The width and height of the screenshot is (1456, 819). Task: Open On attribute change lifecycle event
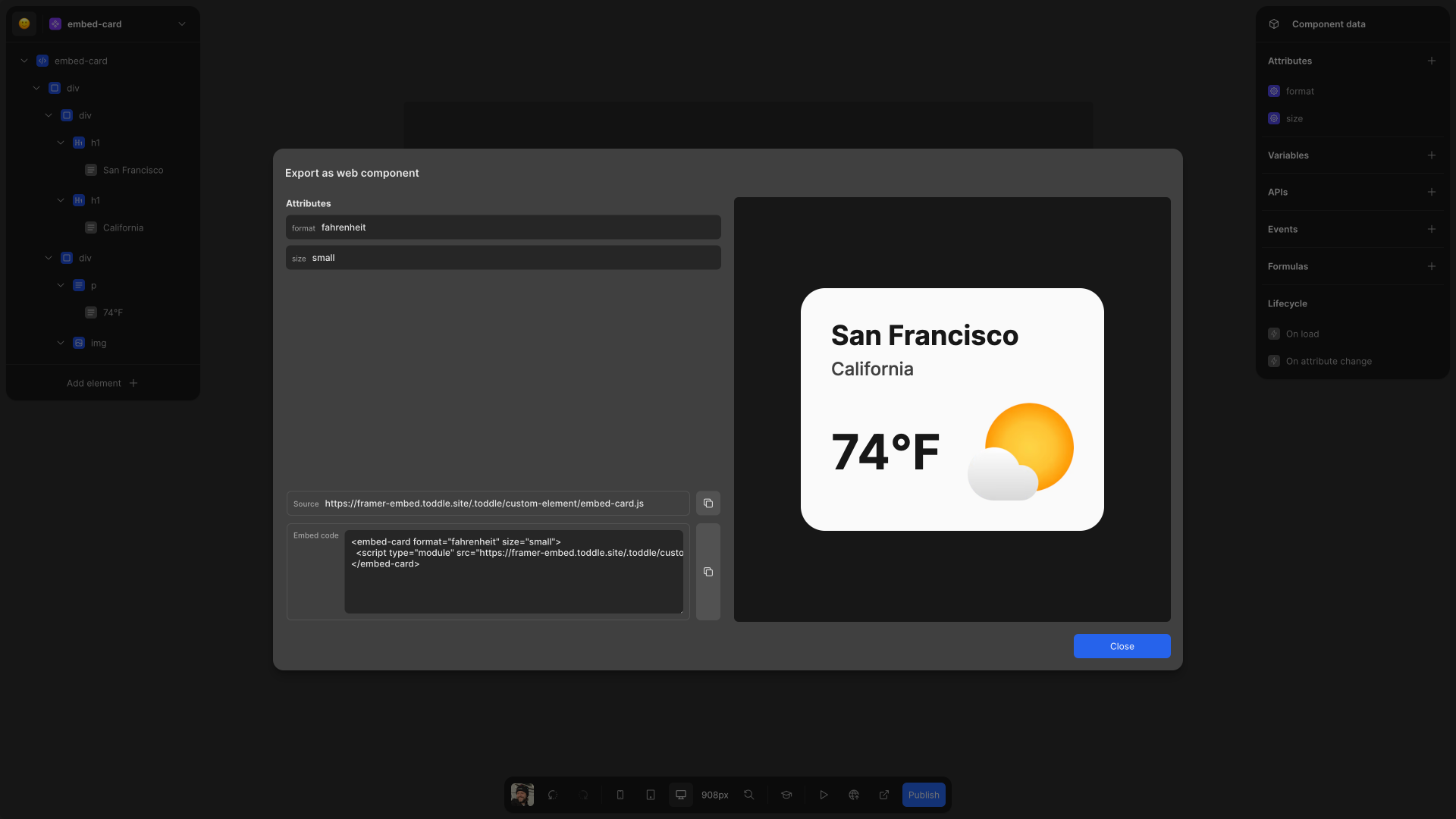coord(1329,361)
